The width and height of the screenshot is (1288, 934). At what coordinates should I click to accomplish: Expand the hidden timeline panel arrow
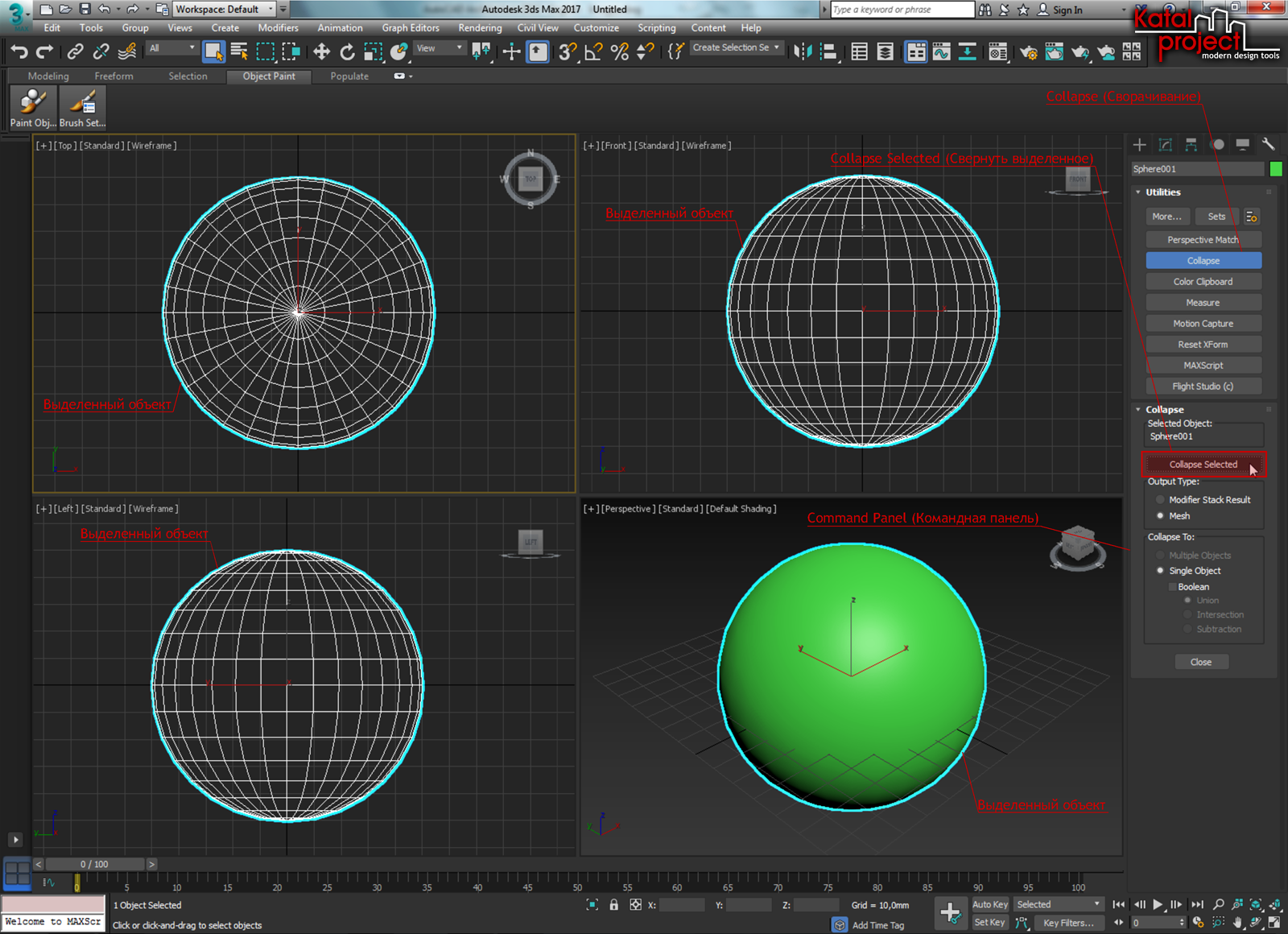point(15,839)
